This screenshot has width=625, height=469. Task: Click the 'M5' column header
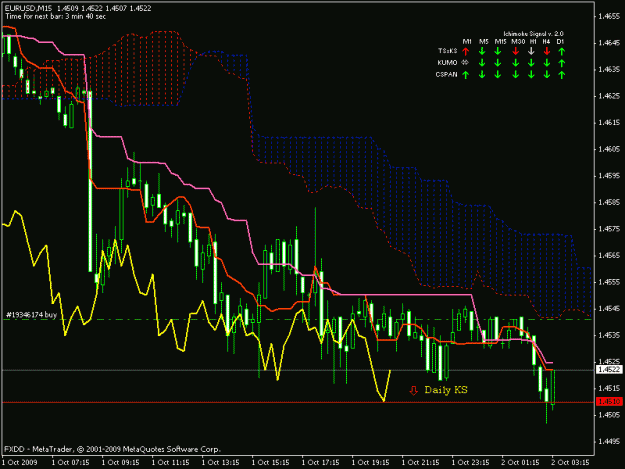pyautogui.click(x=483, y=41)
